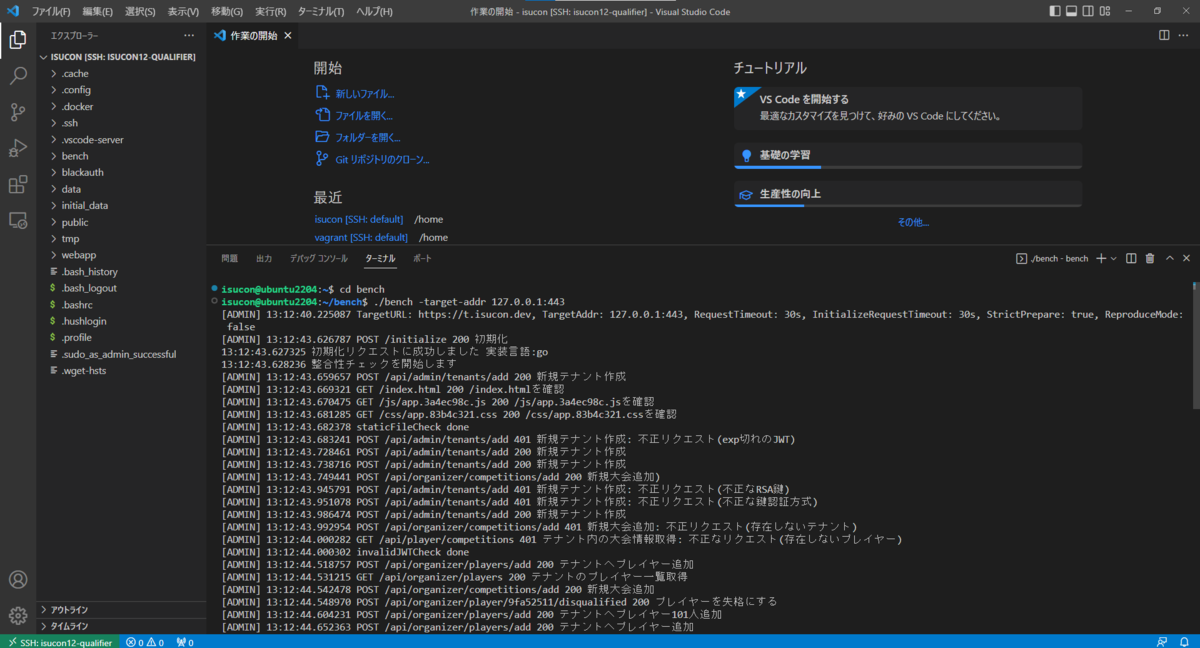Open the Accounts icon in activity bar
1200x648 pixels.
point(18,579)
